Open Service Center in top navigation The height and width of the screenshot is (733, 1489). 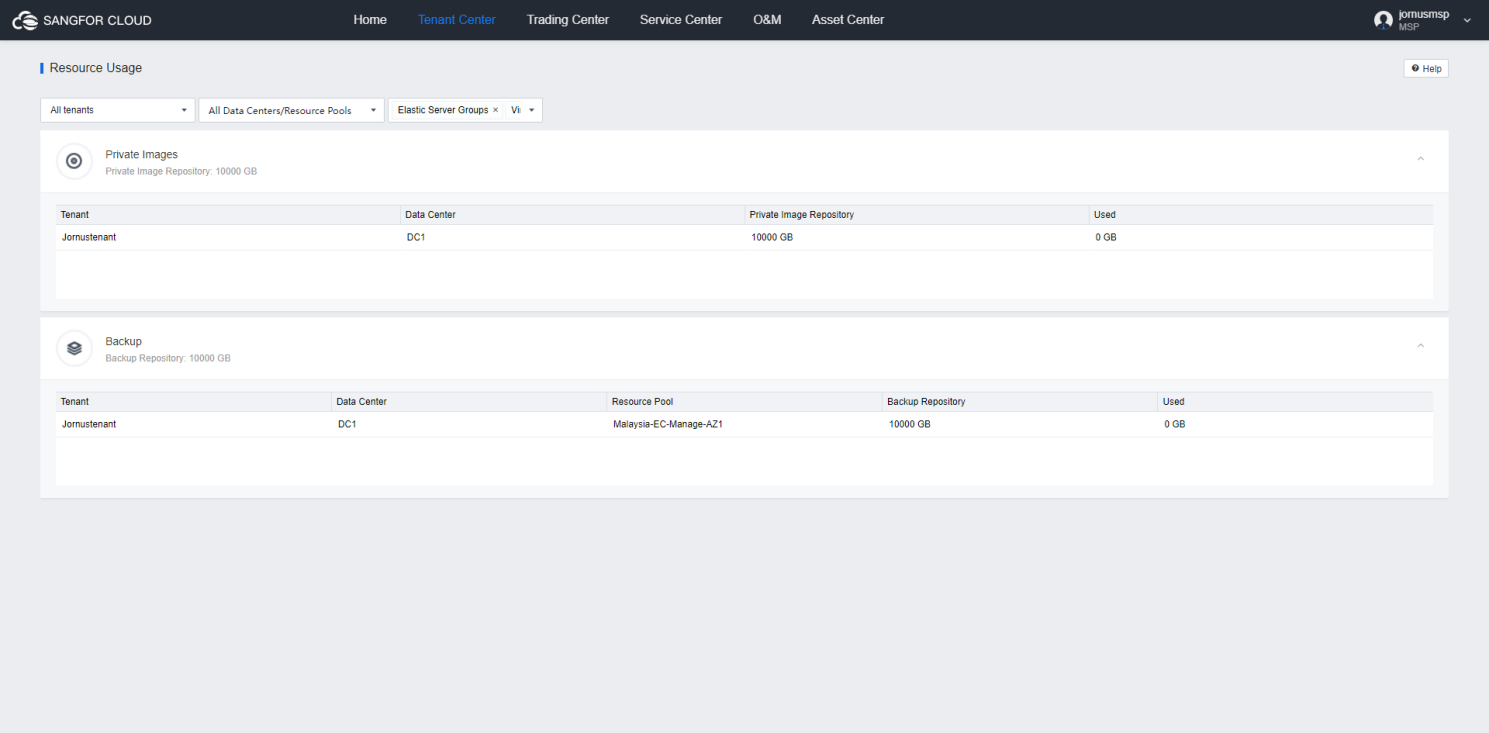pyautogui.click(x=681, y=20)
